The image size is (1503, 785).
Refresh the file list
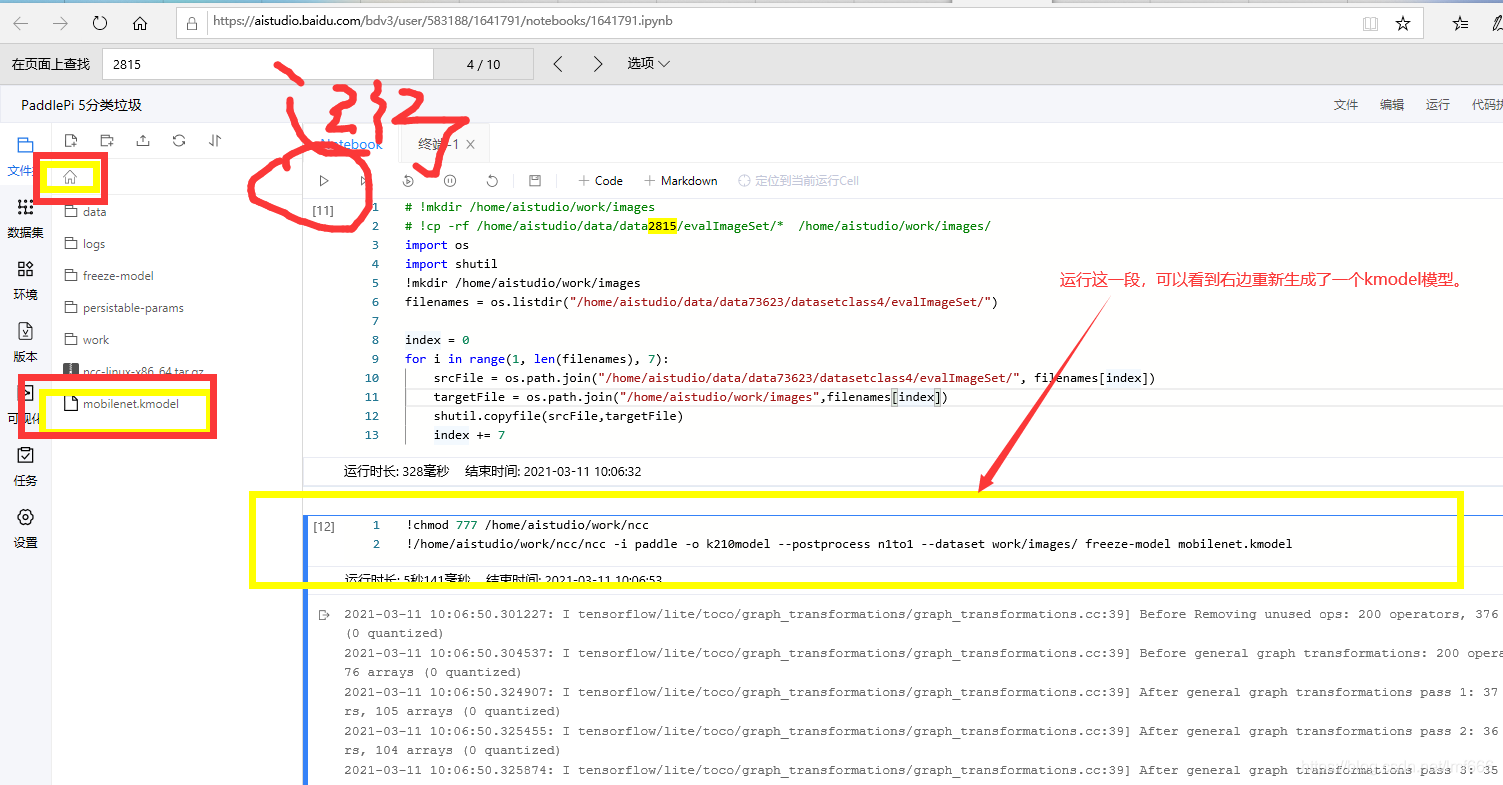click(x=179, y=141)
